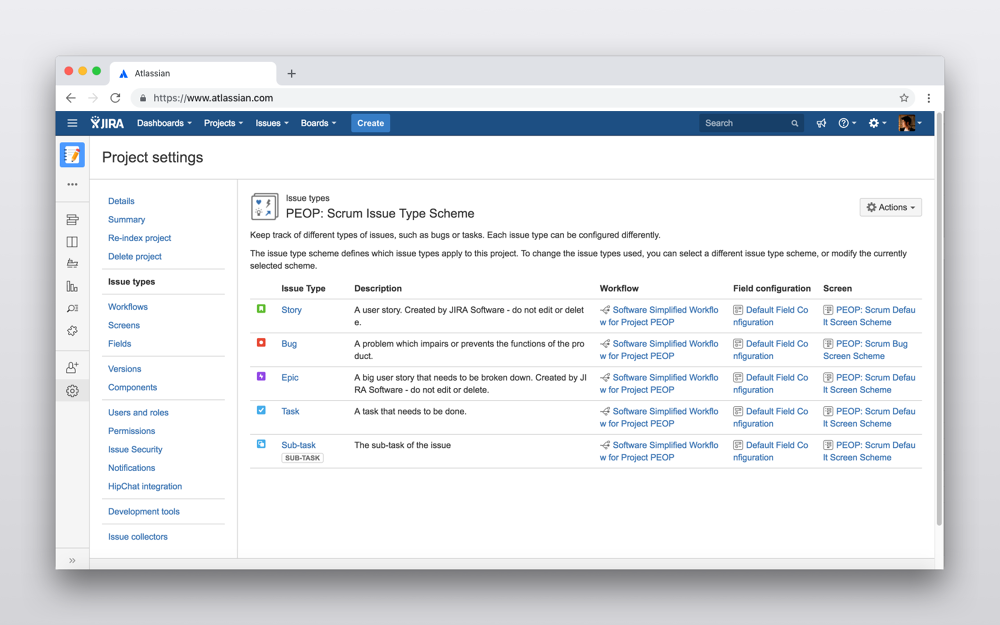
Task: Click the issue search magnifier icon in sidebar
Action: pos(72,309)
